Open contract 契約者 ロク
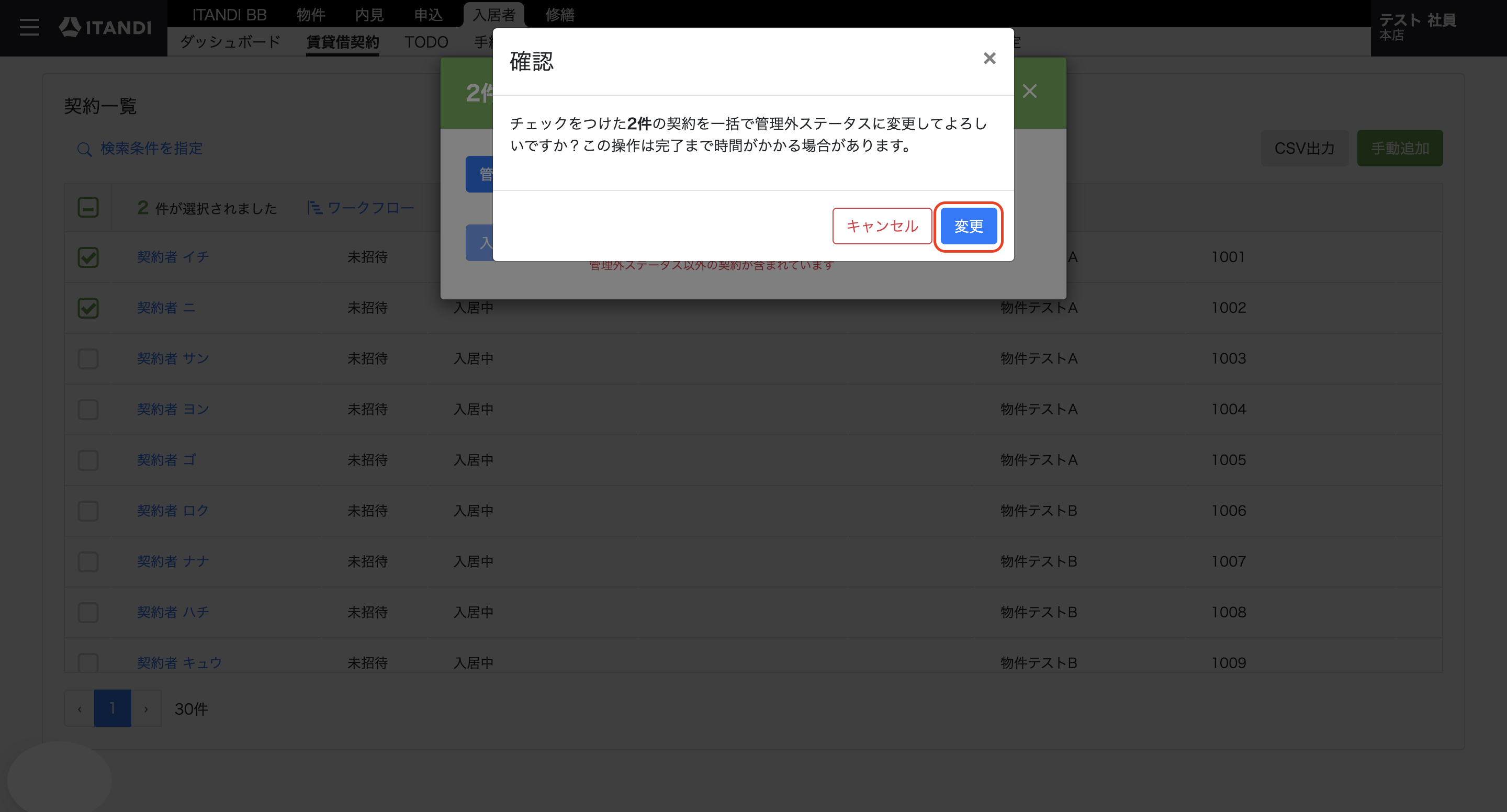The image size is (1507, 812). pos(173,511)
